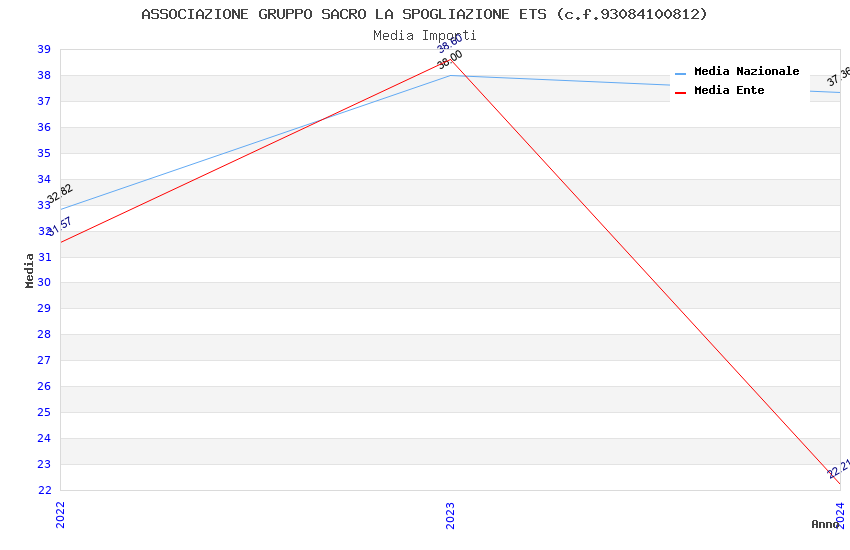Click the 31 y-axis tick label
Viewport: 850px width, 550px height.
click(44, 257)
